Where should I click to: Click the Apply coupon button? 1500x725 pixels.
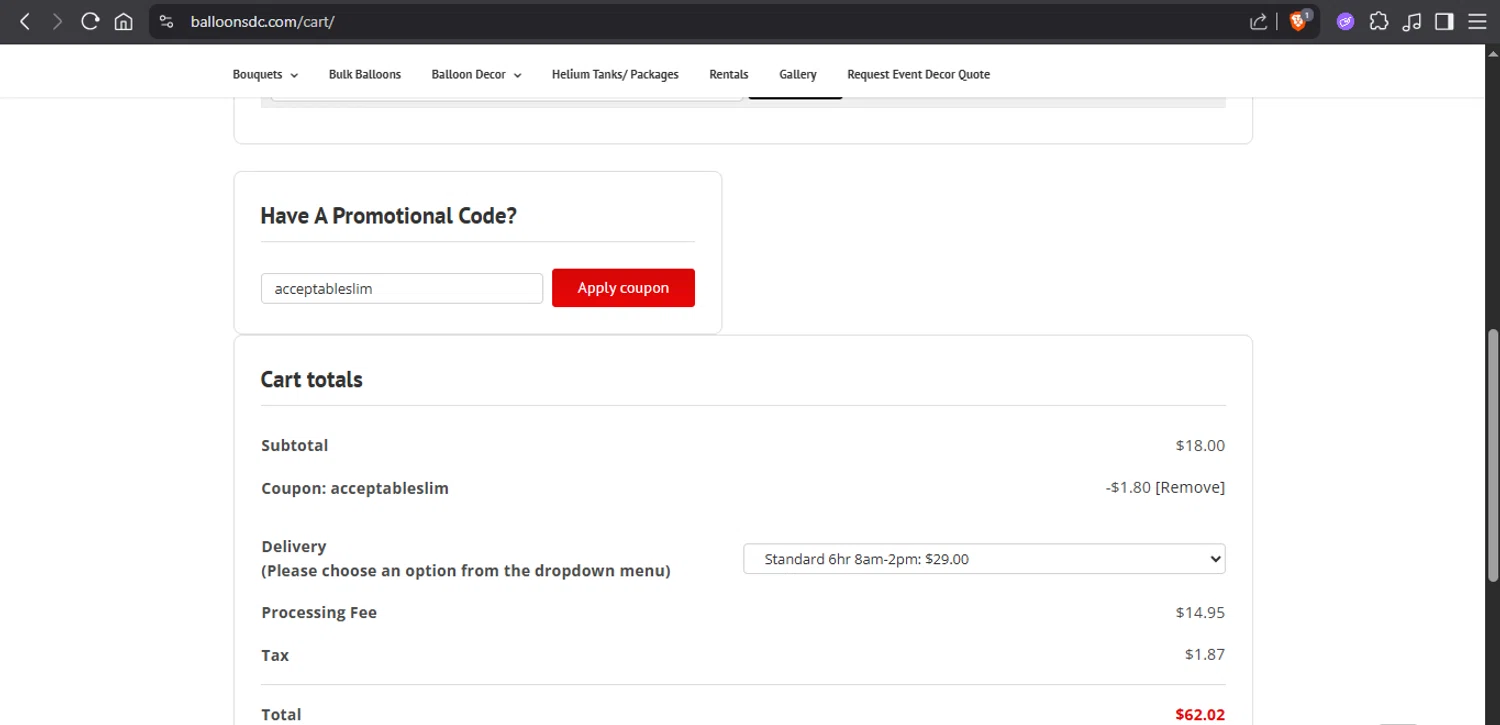(623, 288)
